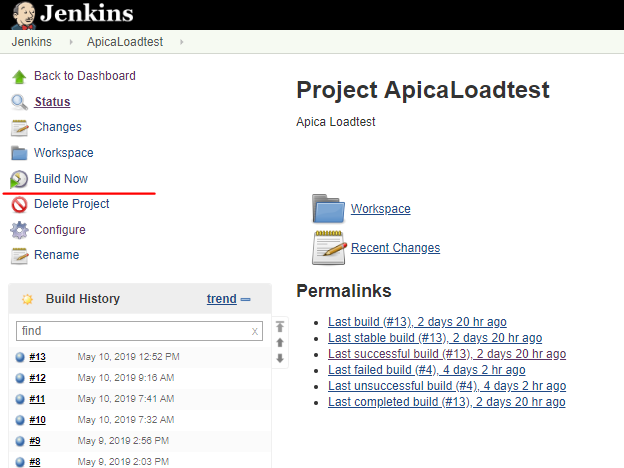Image resolution: width=624 pixels, height=468 pixels.
Task: Click the Configure gear icon
Action: point(20,230)
